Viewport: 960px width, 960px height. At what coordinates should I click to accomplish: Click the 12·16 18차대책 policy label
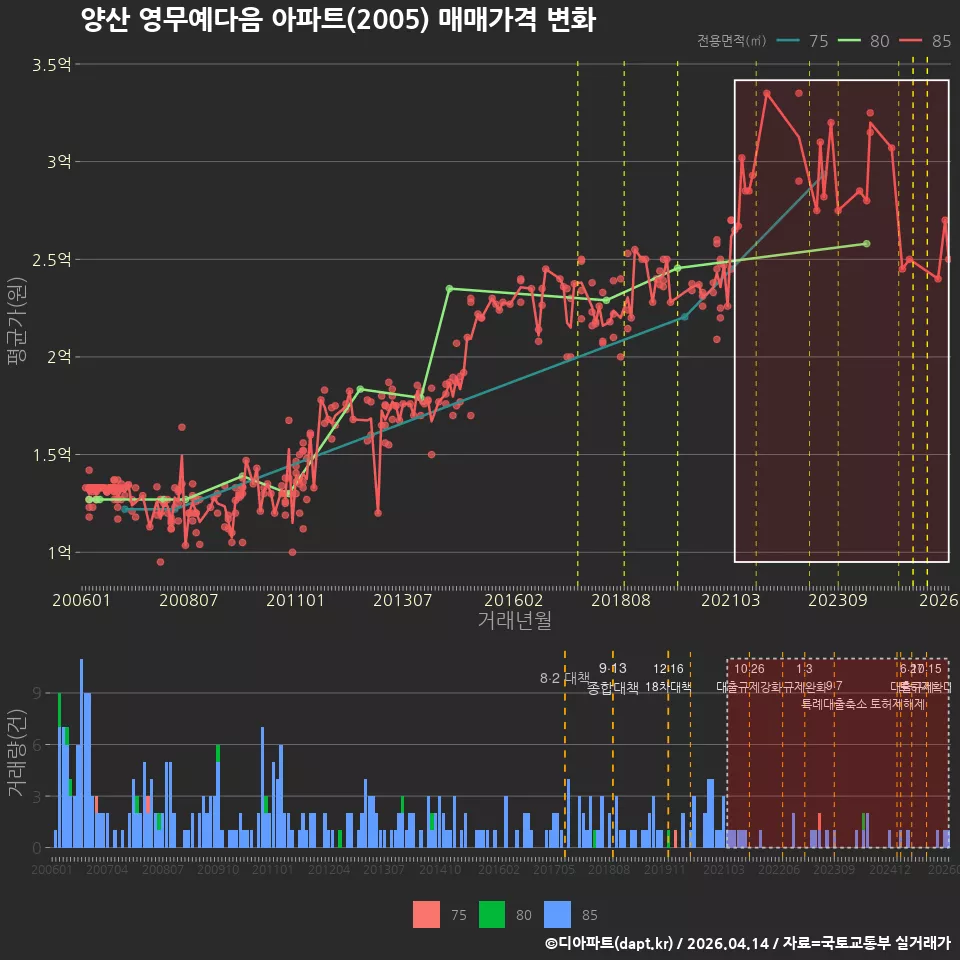click(668, 678)
